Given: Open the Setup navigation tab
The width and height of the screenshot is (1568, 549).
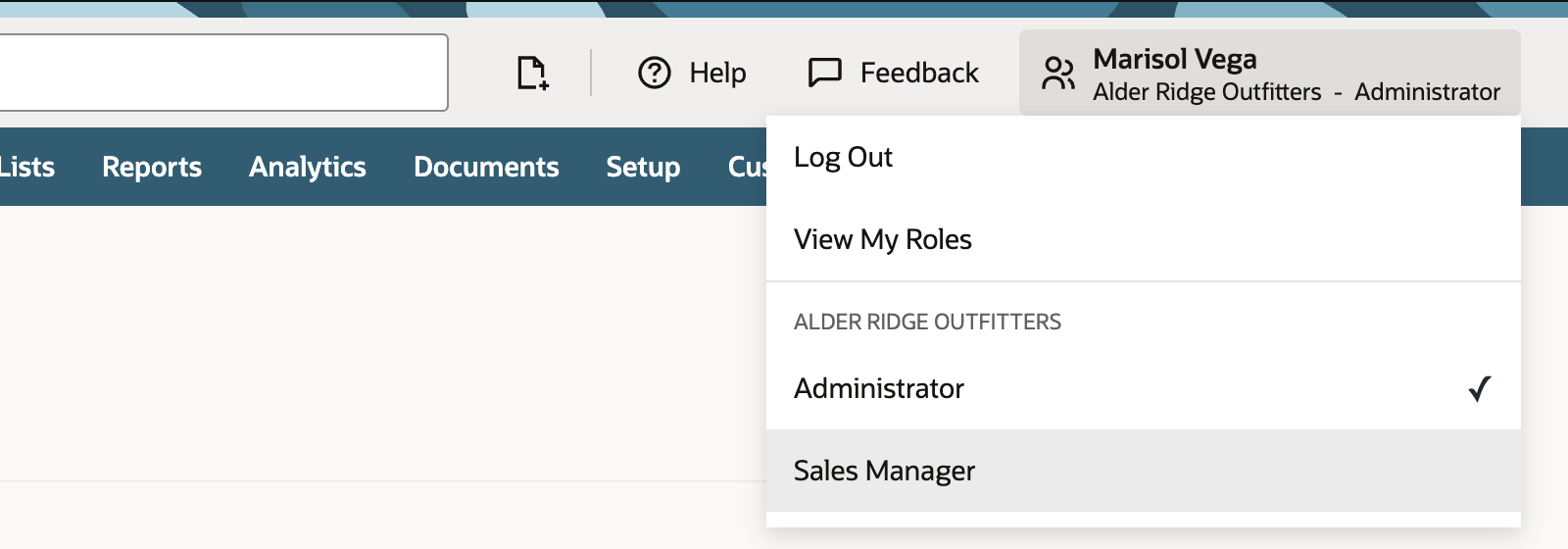Looking at the screenshot, I should click(x=643, y=167).
